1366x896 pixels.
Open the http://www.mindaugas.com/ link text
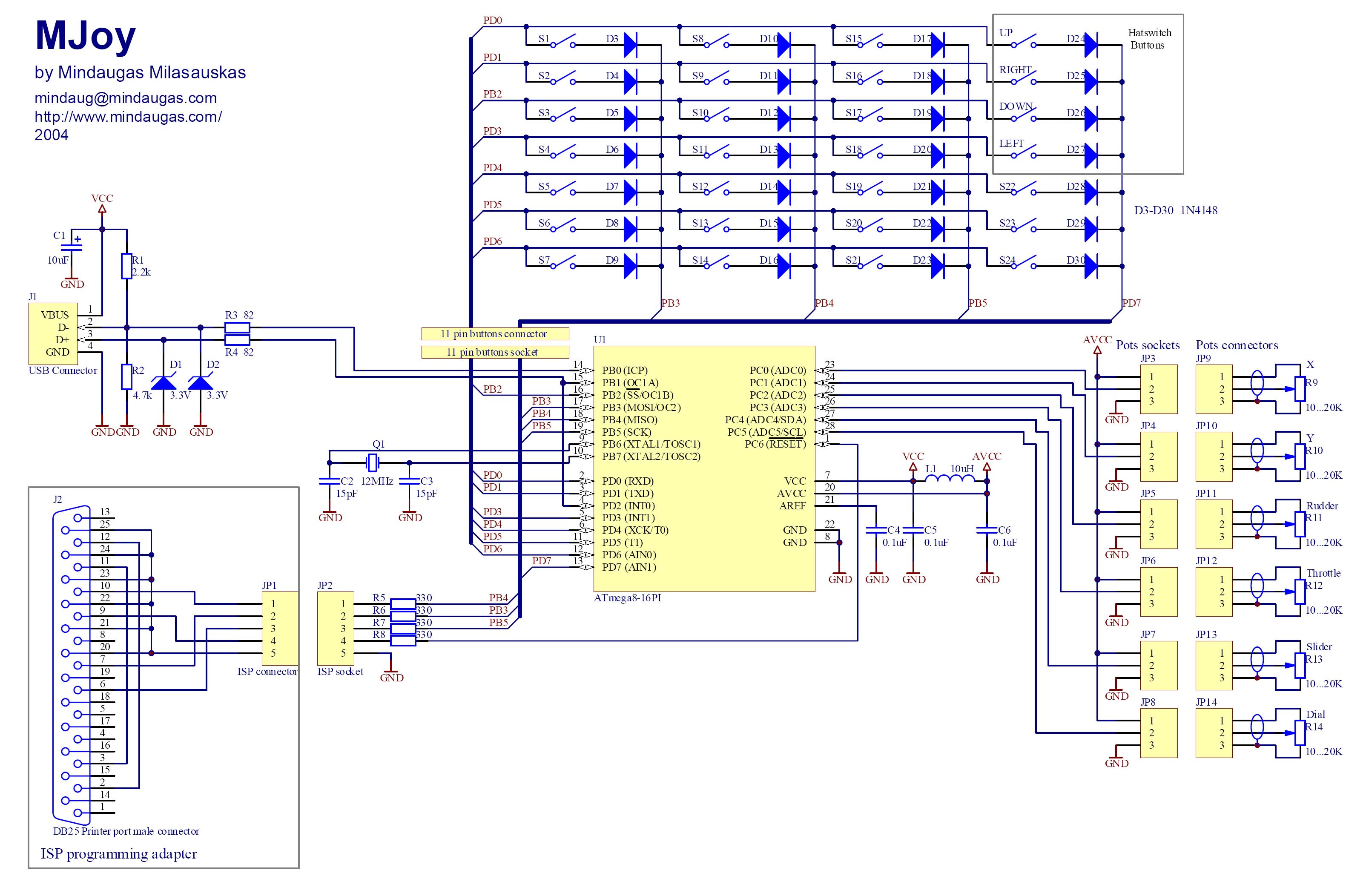(x=128, y=117)
